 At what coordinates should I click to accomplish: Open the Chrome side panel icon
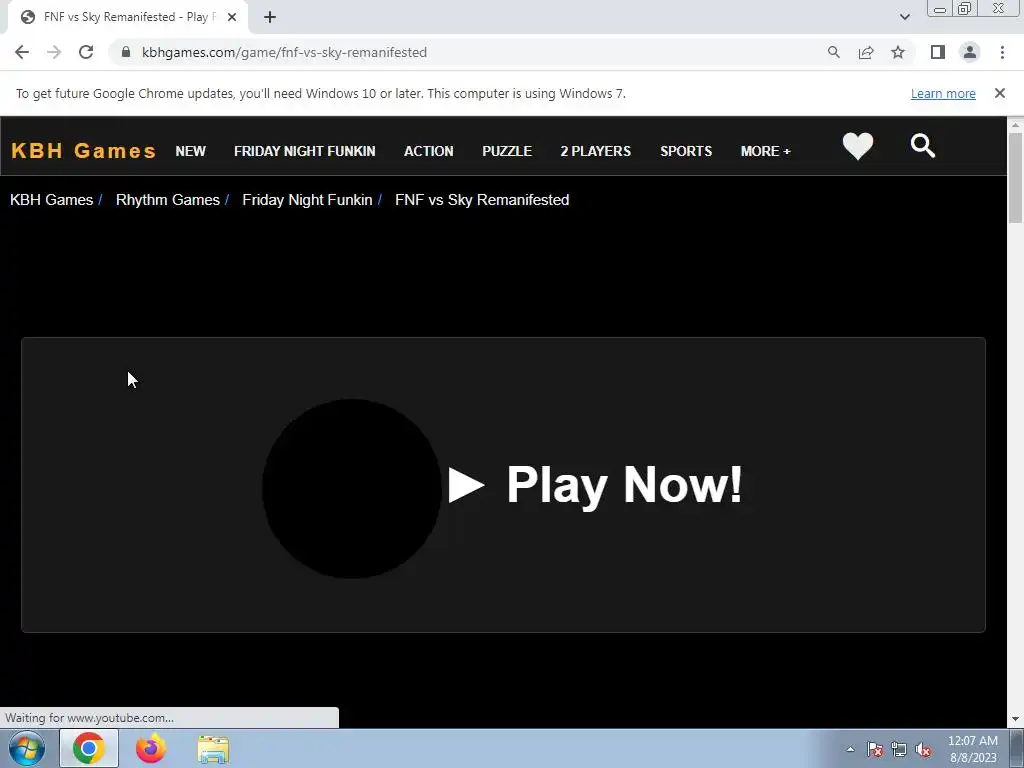pyautogui.click(x=938, y=52)
